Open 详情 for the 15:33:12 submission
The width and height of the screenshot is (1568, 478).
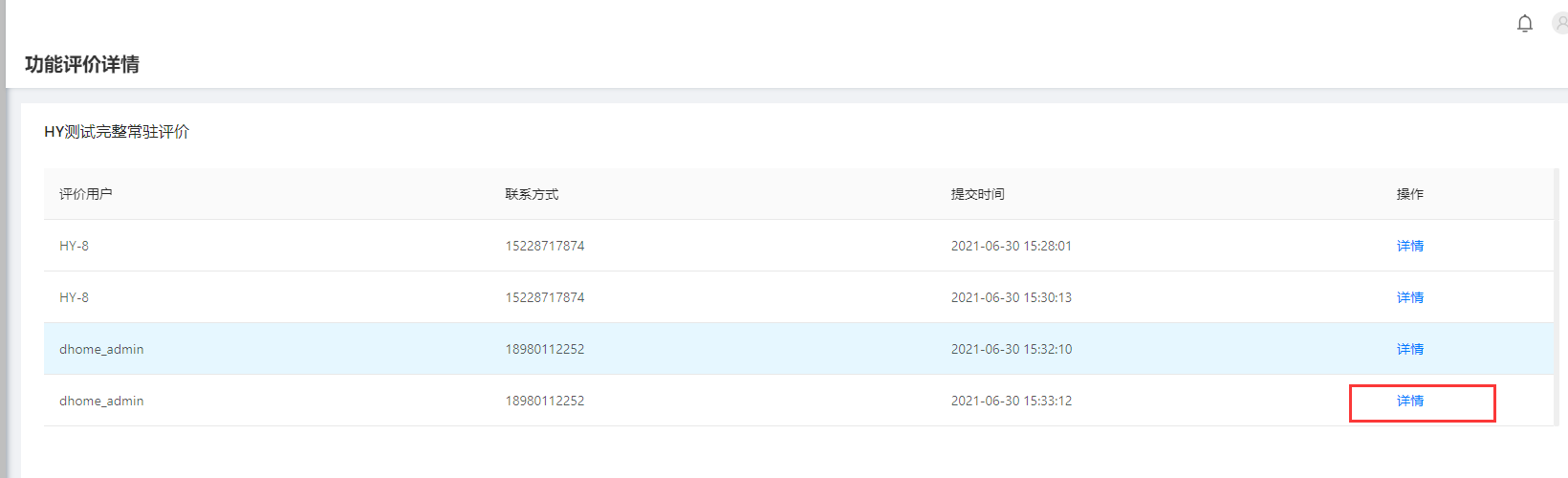tap(1410, 401)
